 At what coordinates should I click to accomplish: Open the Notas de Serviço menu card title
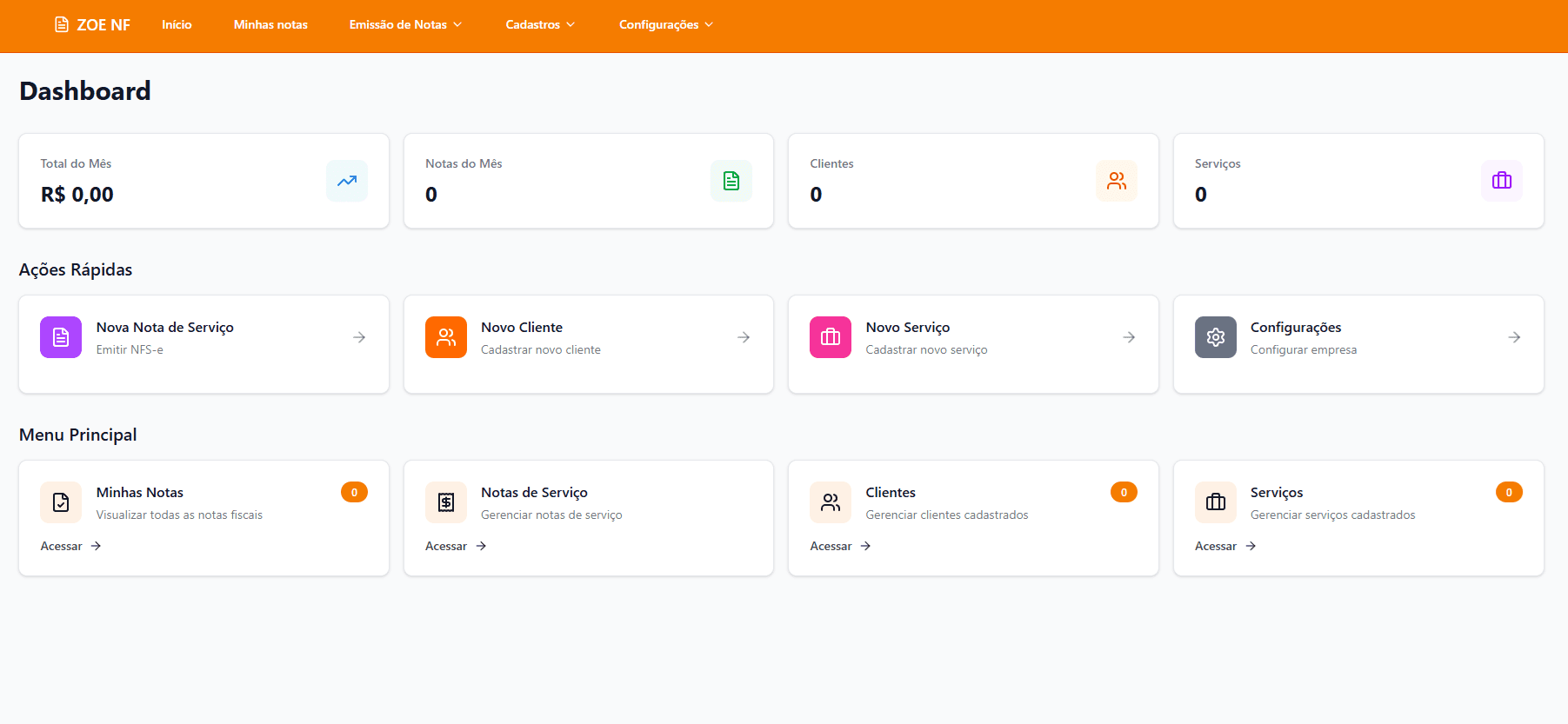534,493
